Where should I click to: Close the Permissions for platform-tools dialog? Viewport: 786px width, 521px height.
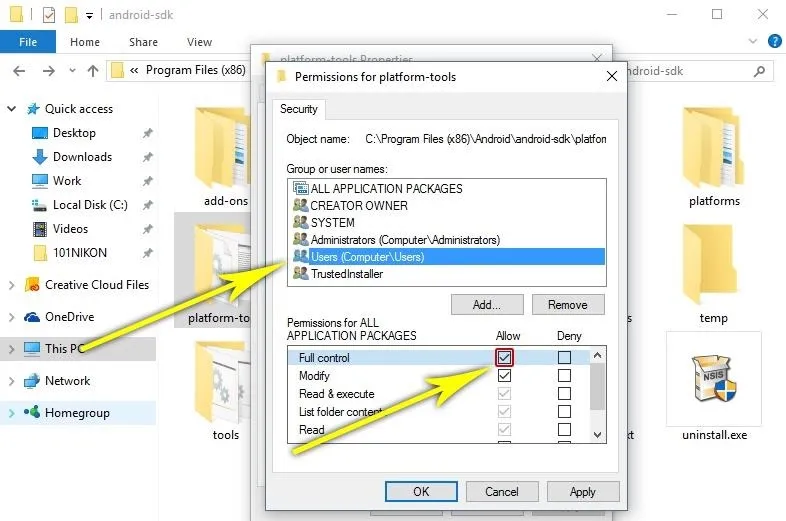[x=612, y=76]
